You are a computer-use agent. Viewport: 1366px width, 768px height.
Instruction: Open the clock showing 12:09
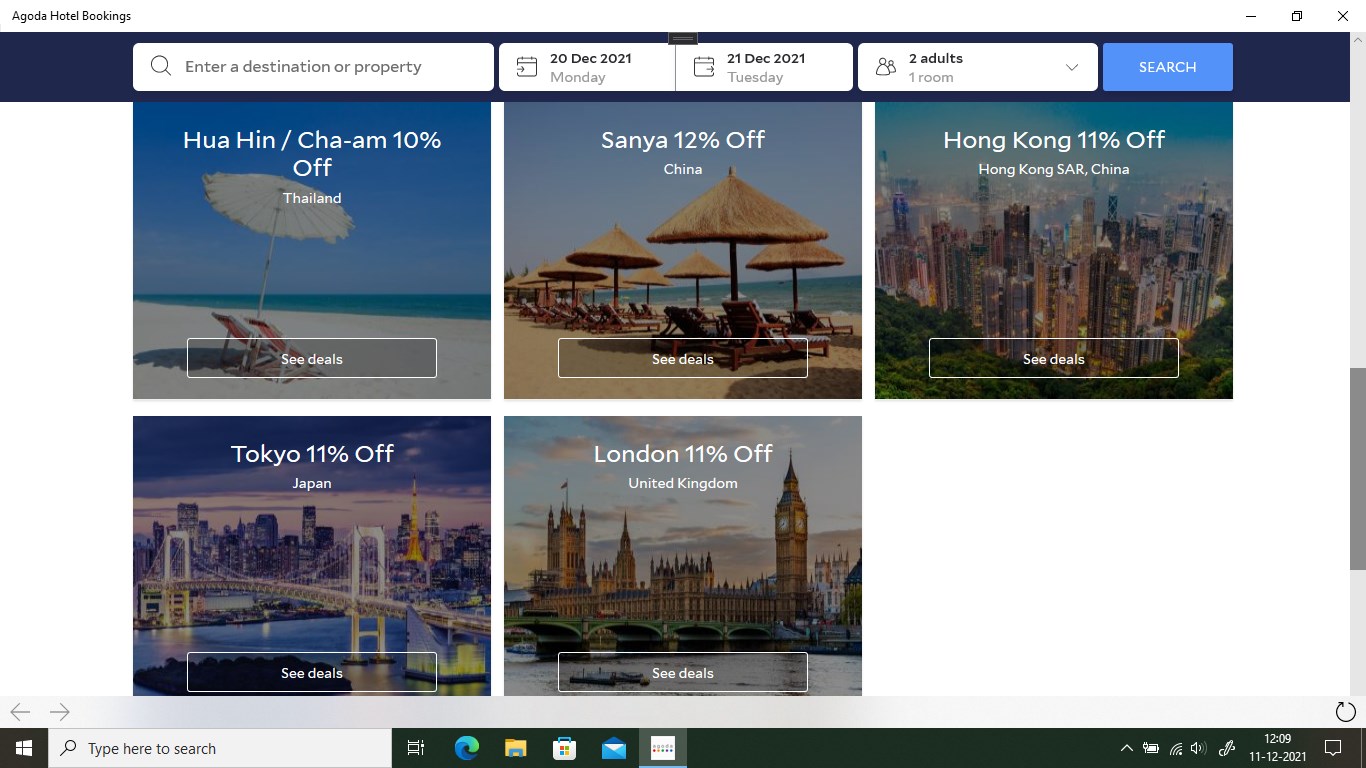click(1277, 748)
